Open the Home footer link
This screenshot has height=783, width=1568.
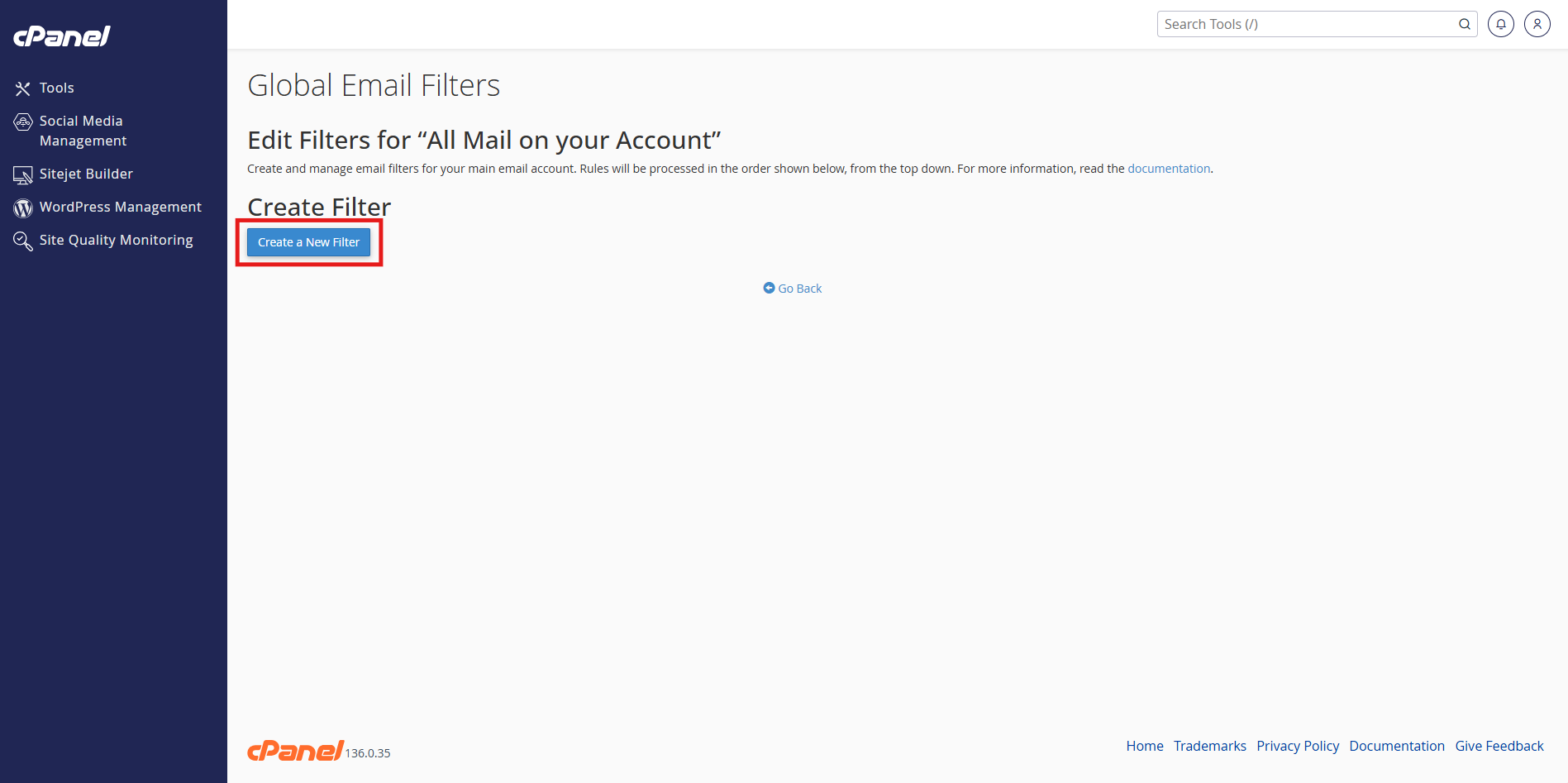coord(1145,746)
